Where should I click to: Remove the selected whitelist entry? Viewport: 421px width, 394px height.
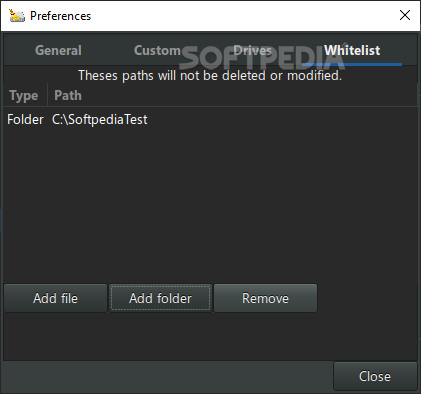[265, 298]
